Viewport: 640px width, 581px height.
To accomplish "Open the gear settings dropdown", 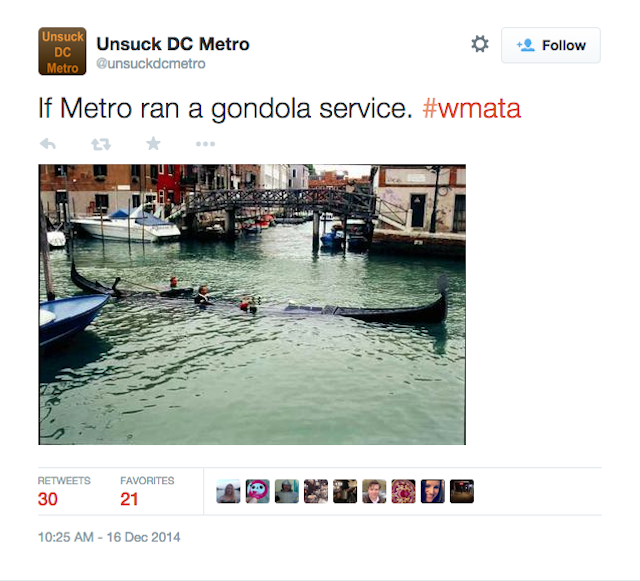I will (x=480, y=44).
